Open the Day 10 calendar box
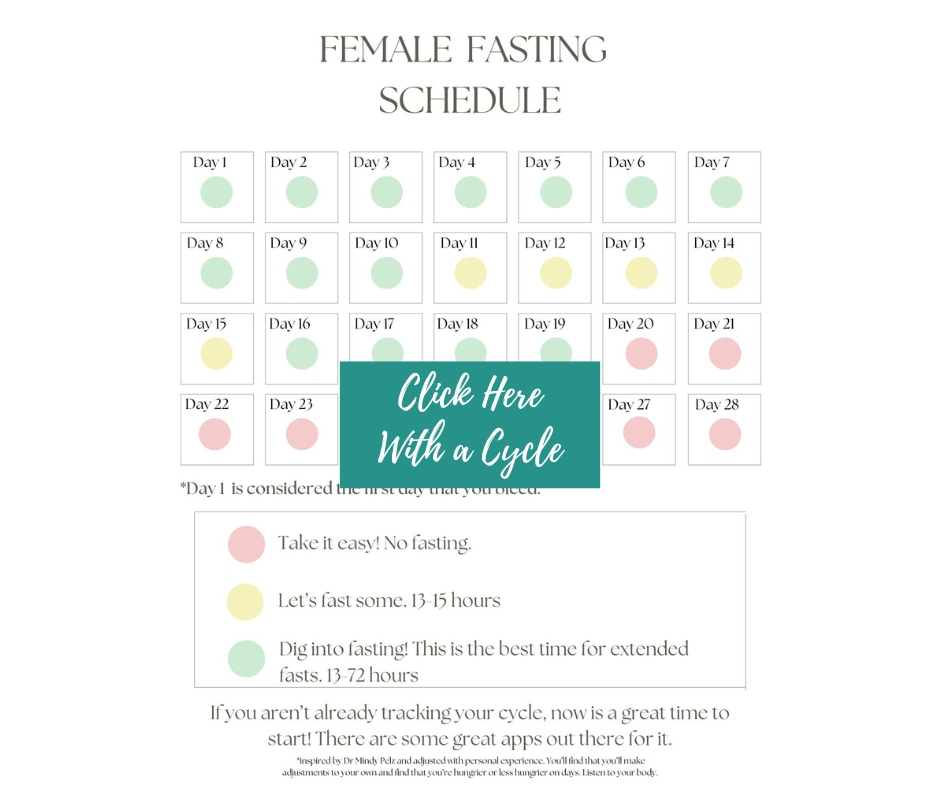 coord(386,268)
